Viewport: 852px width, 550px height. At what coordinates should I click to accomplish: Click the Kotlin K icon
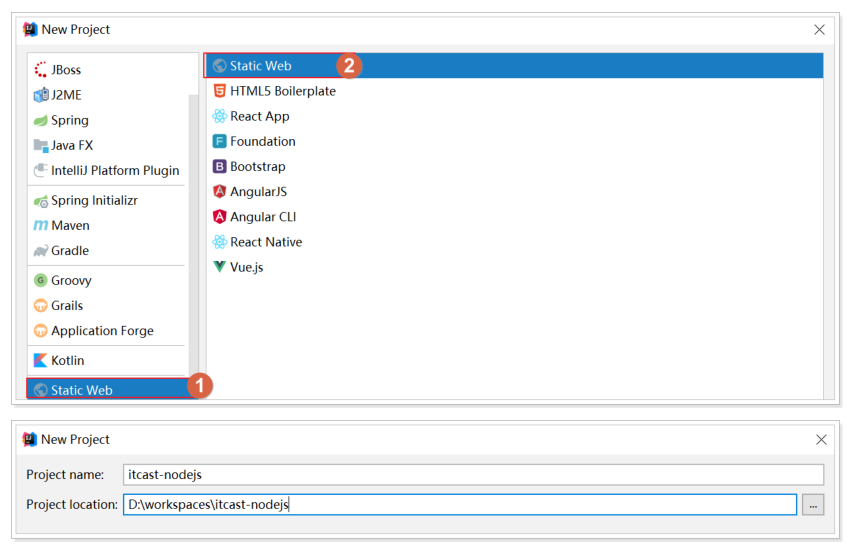pyautogui.click(x=41, y=360)
